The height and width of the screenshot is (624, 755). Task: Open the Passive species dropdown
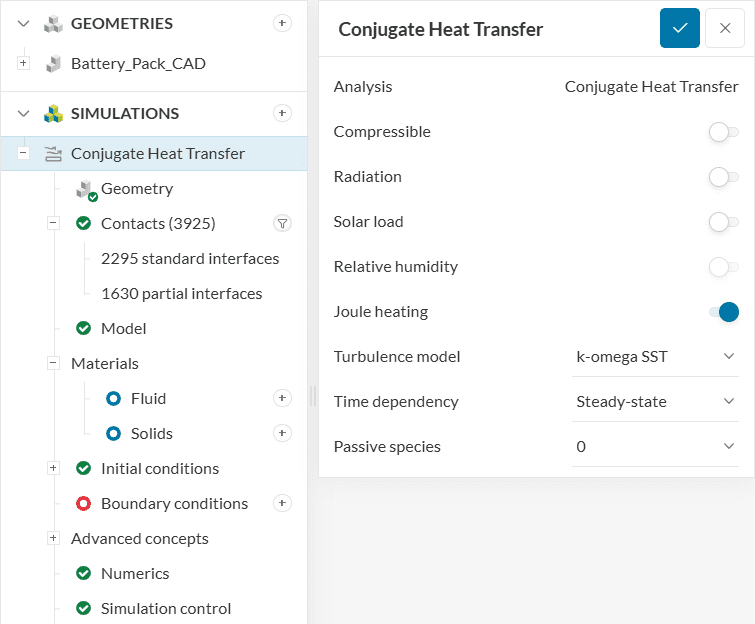pyautogui.click(x=655, y=446)
